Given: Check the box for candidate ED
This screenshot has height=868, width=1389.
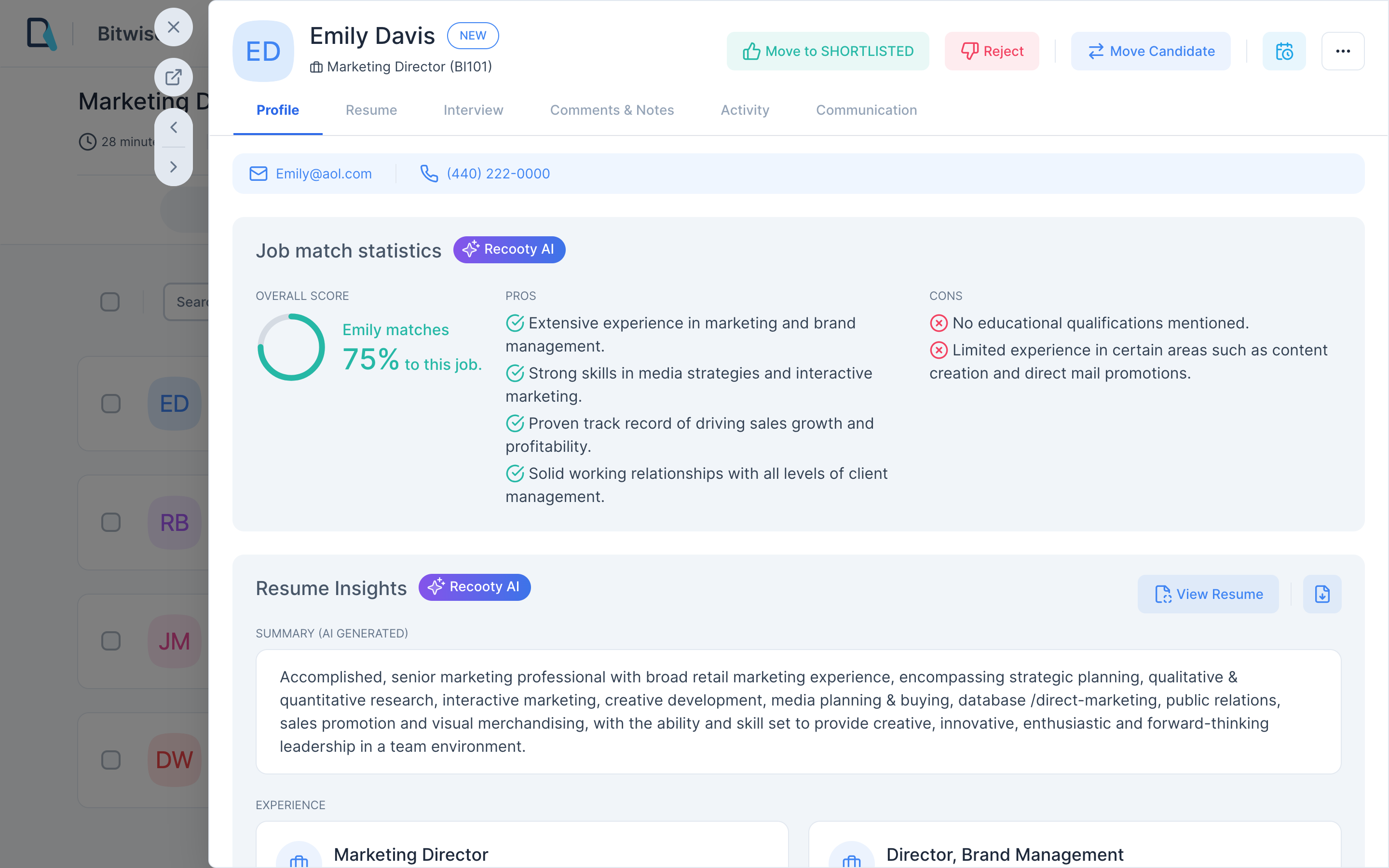Looking at the screenshot, I should tap(111, 404).
